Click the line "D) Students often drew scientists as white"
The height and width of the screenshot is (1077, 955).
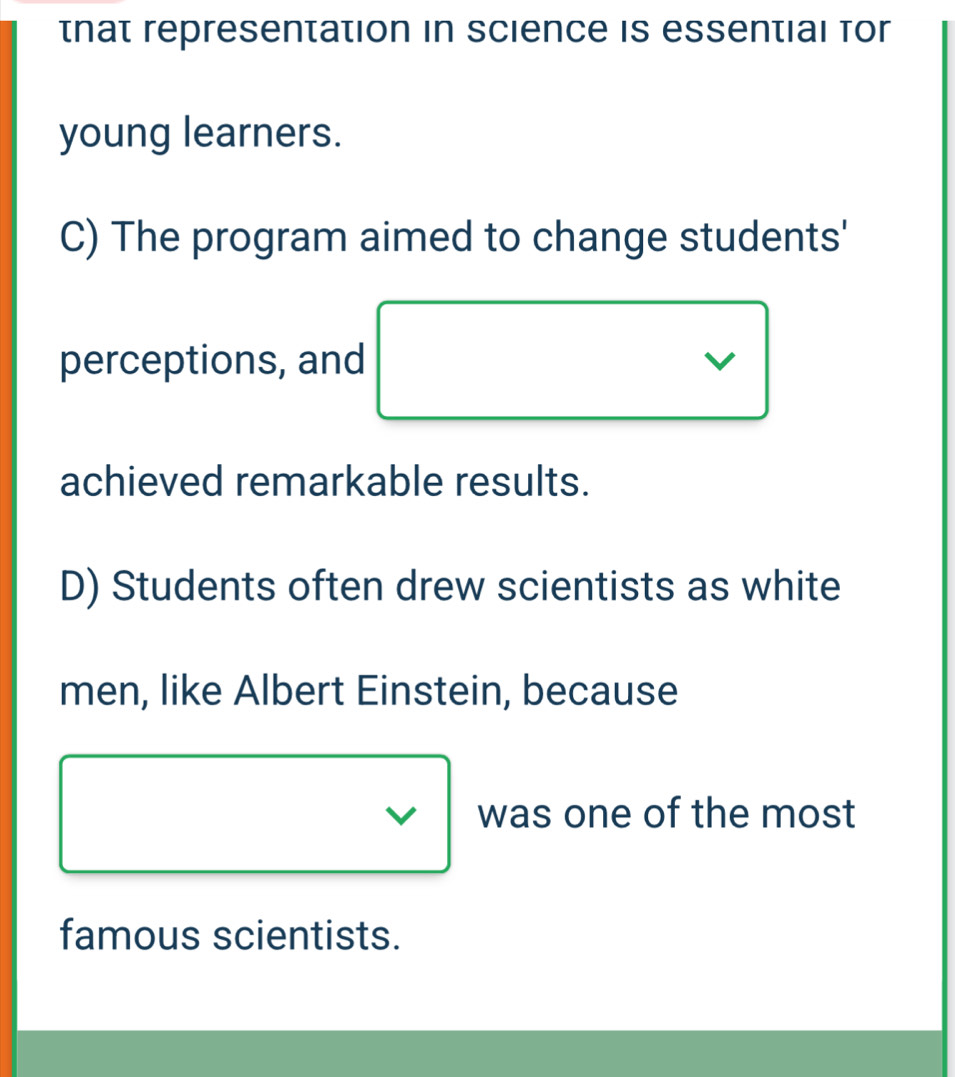pos(450,587)
